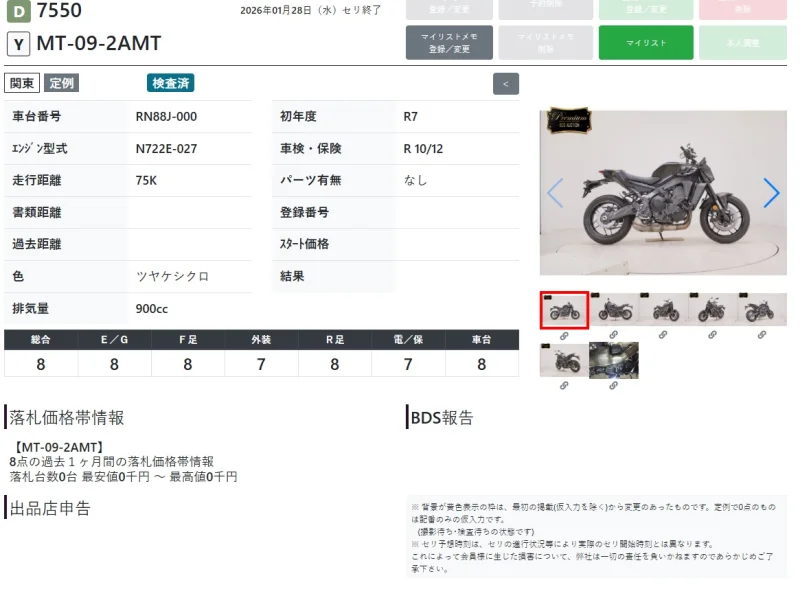Click the E/G score column header

point(114,340)
